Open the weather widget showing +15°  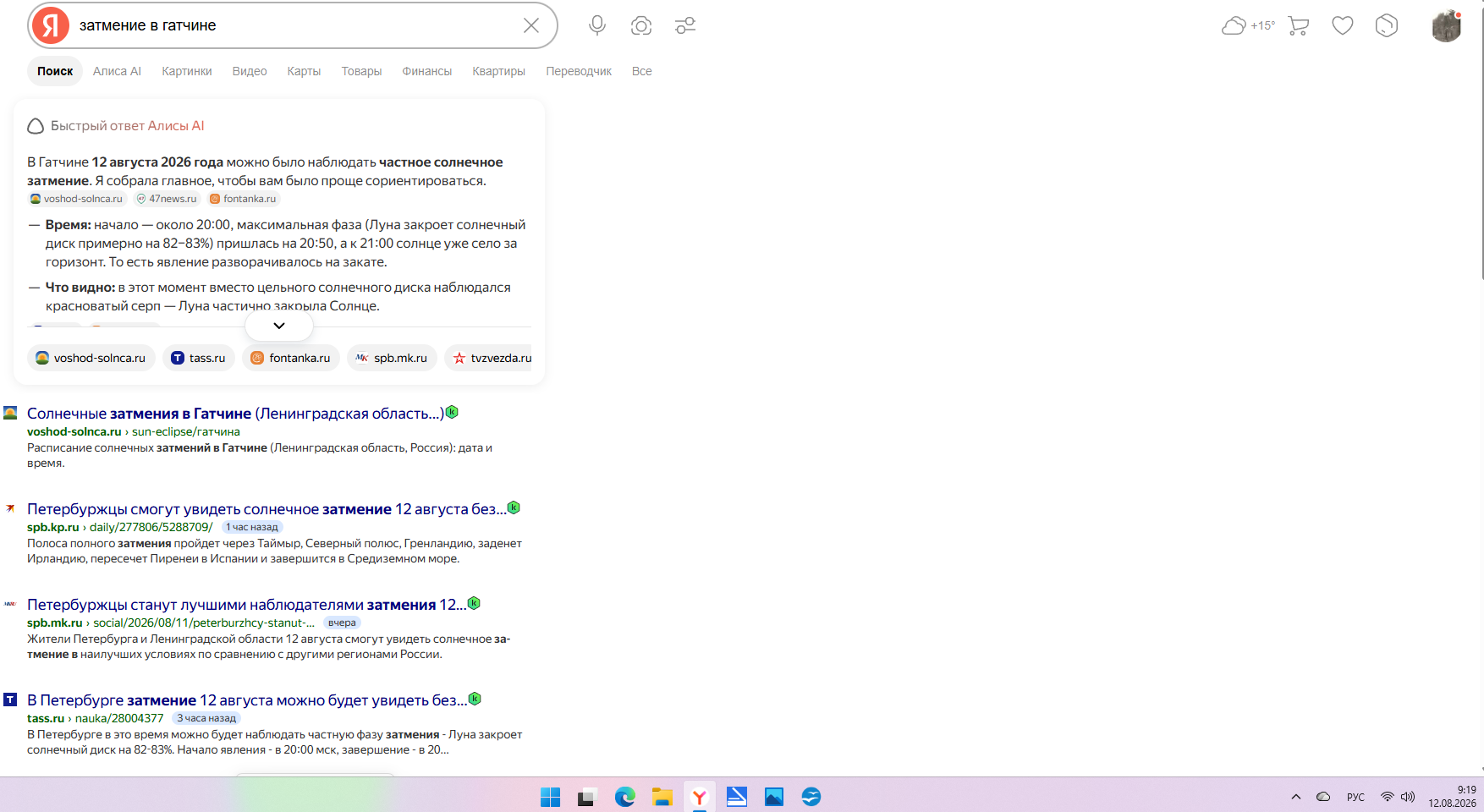coord(1248,25)
